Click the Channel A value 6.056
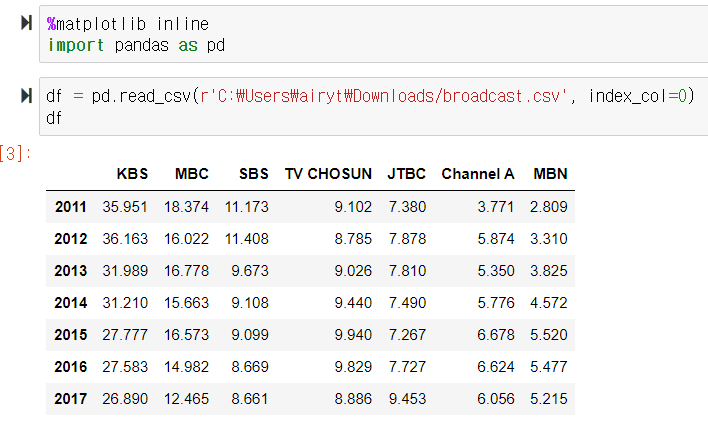 click(496, 399)
